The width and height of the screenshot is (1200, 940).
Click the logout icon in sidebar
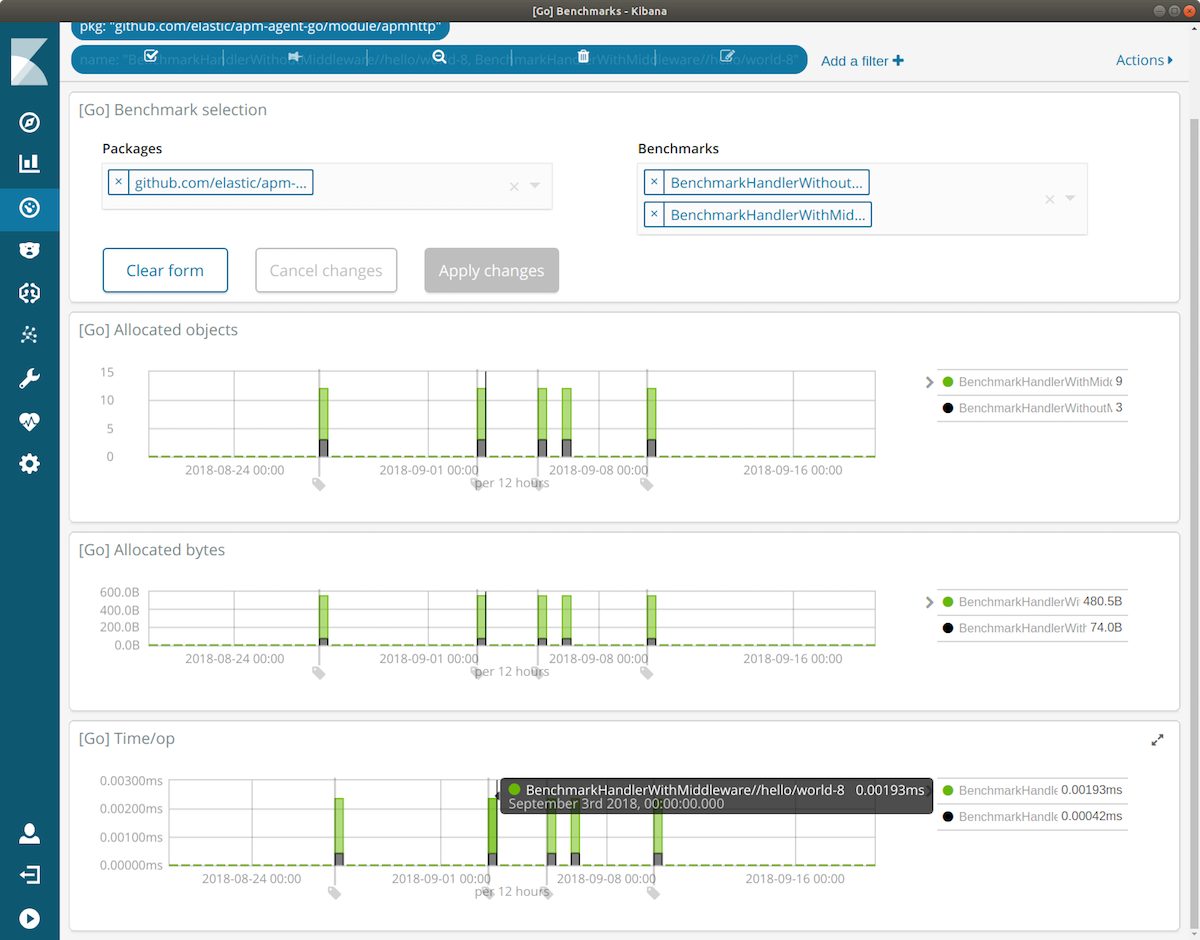(29, 875)
